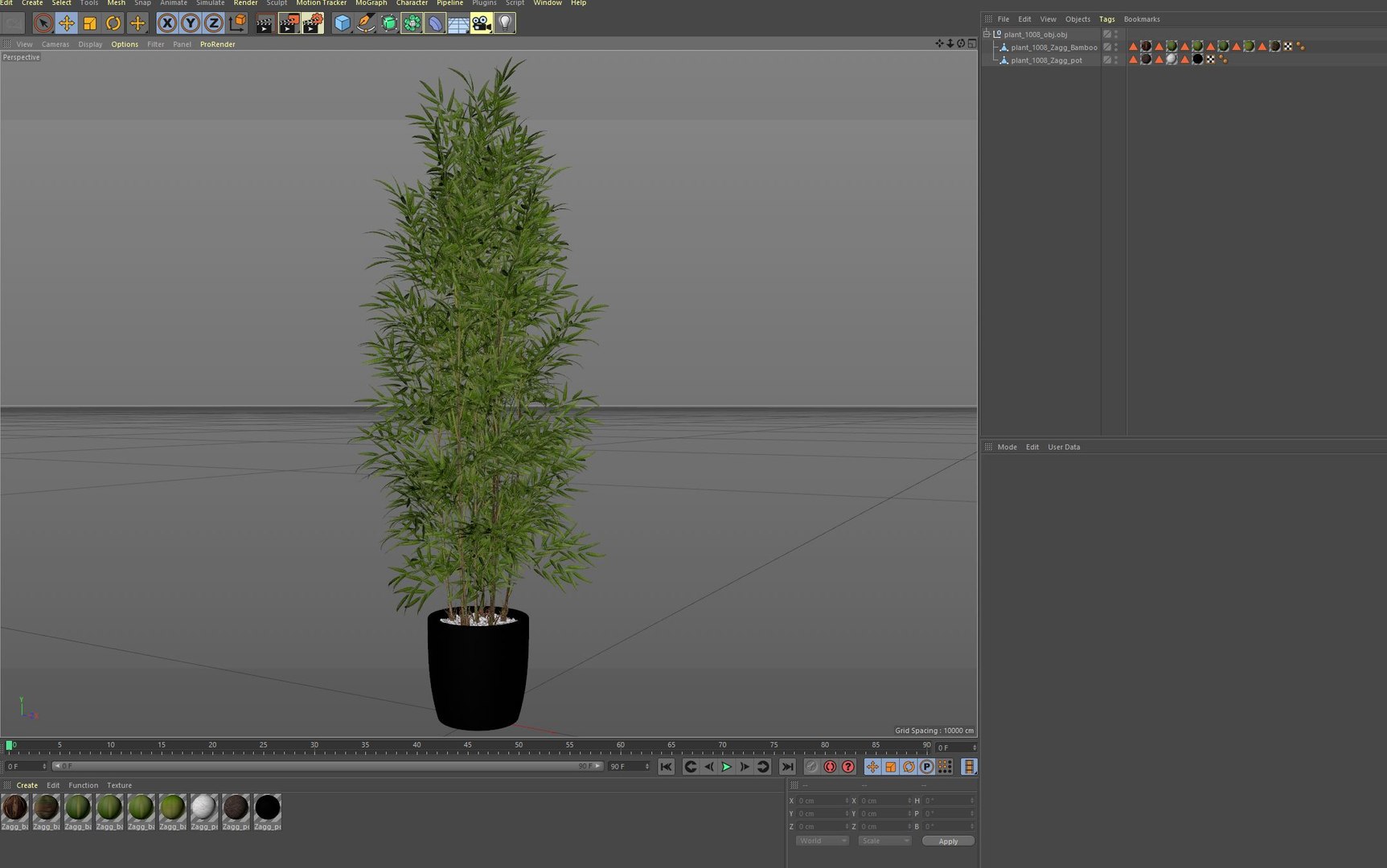The width and height of the screenshot is (1387, 868).
Task: Add a Cube primitive object
Action: click(343, 23)
